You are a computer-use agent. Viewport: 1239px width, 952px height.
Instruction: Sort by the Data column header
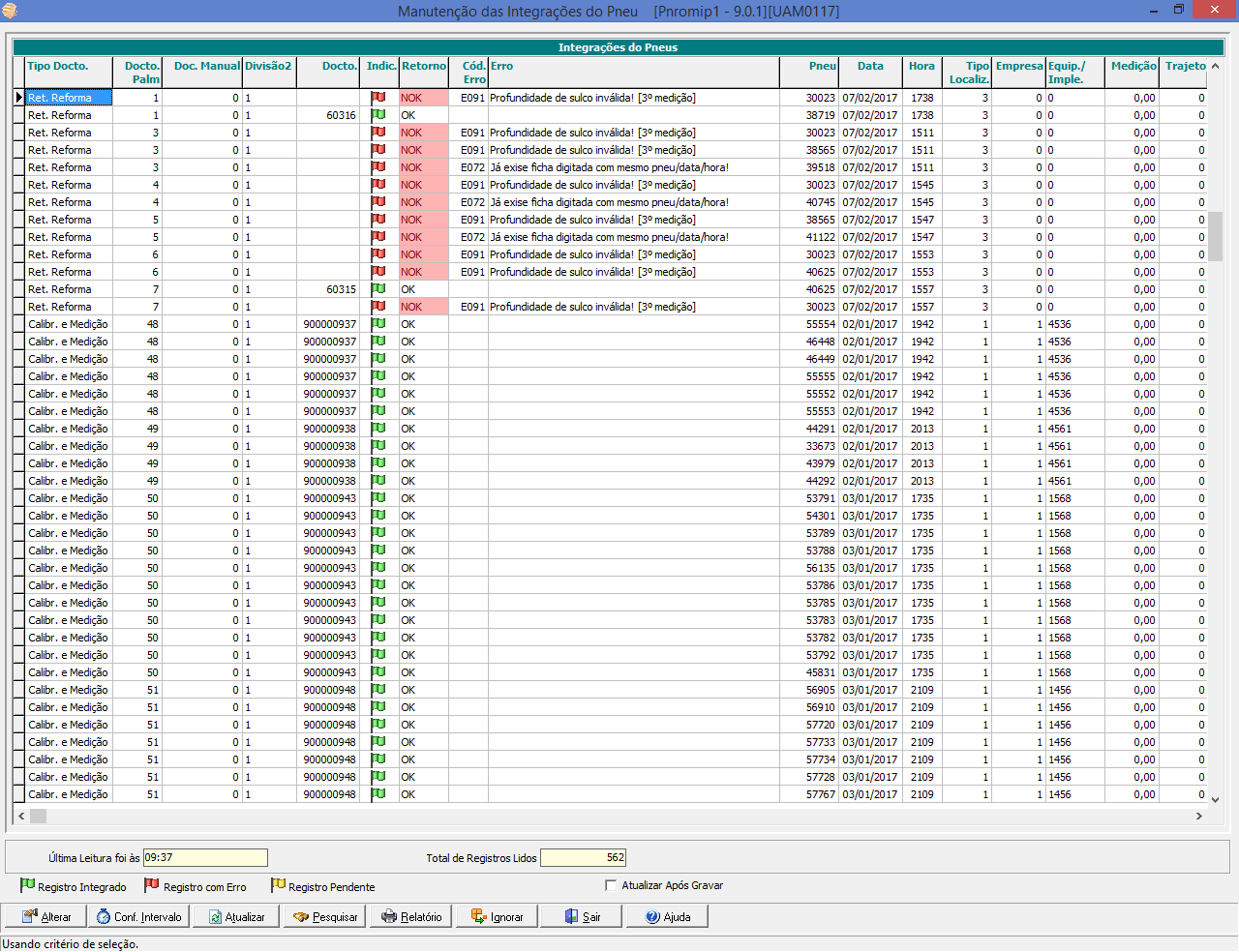click(869, 66)
